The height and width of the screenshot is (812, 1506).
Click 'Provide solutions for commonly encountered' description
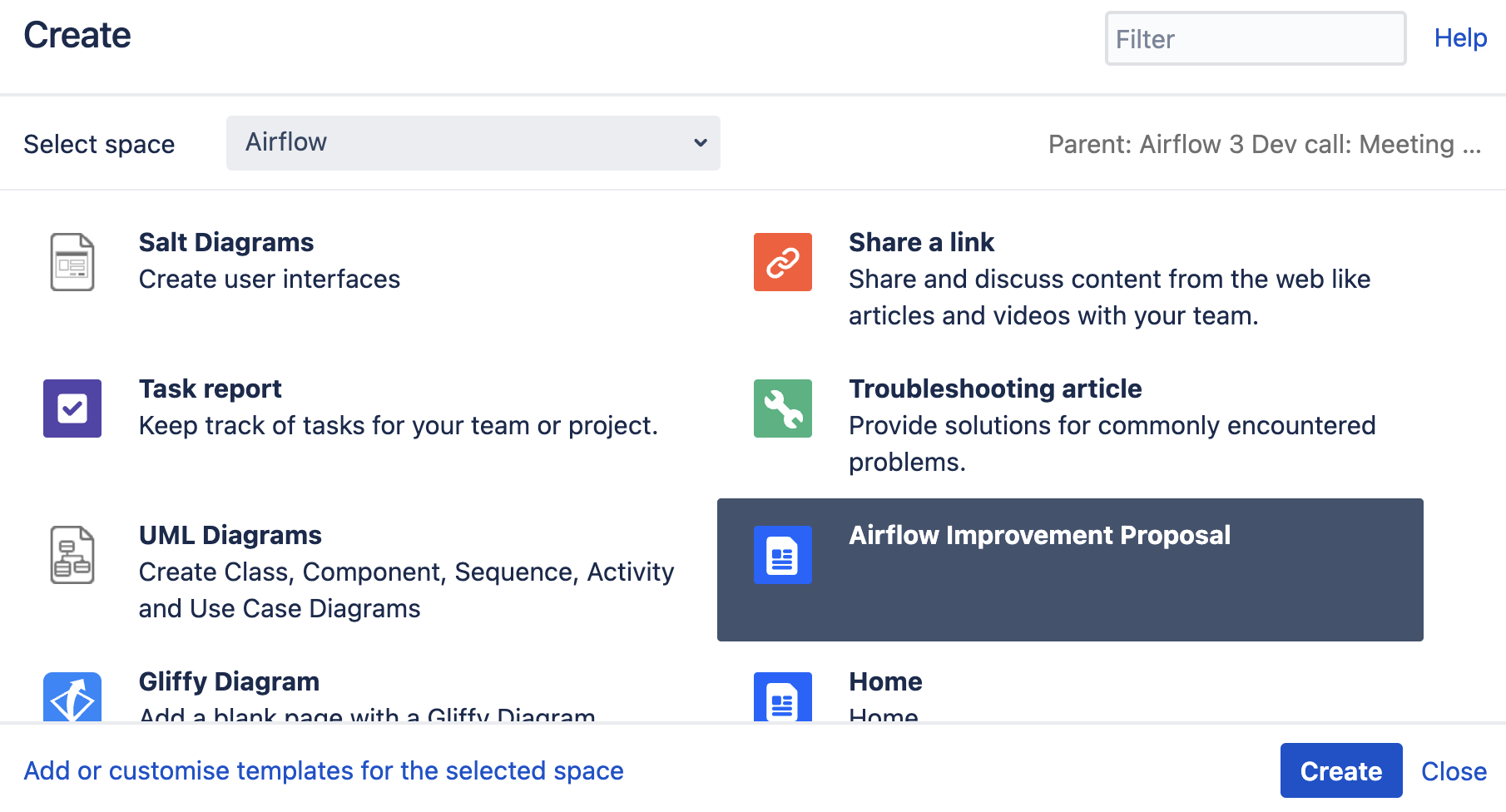[1112, 443]
